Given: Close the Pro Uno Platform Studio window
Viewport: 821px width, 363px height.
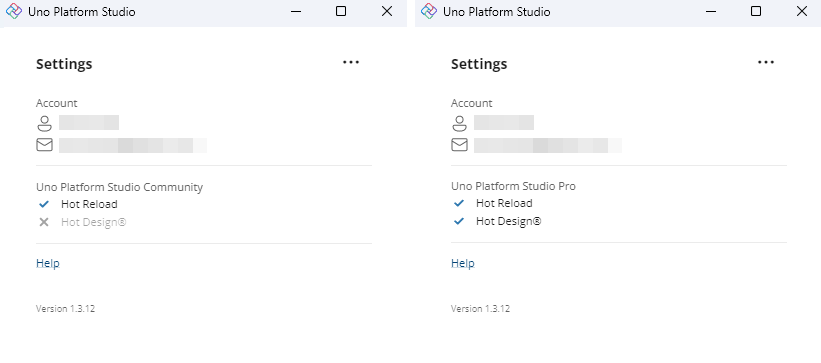Looking at the screenshot, I should coord(802,11).
